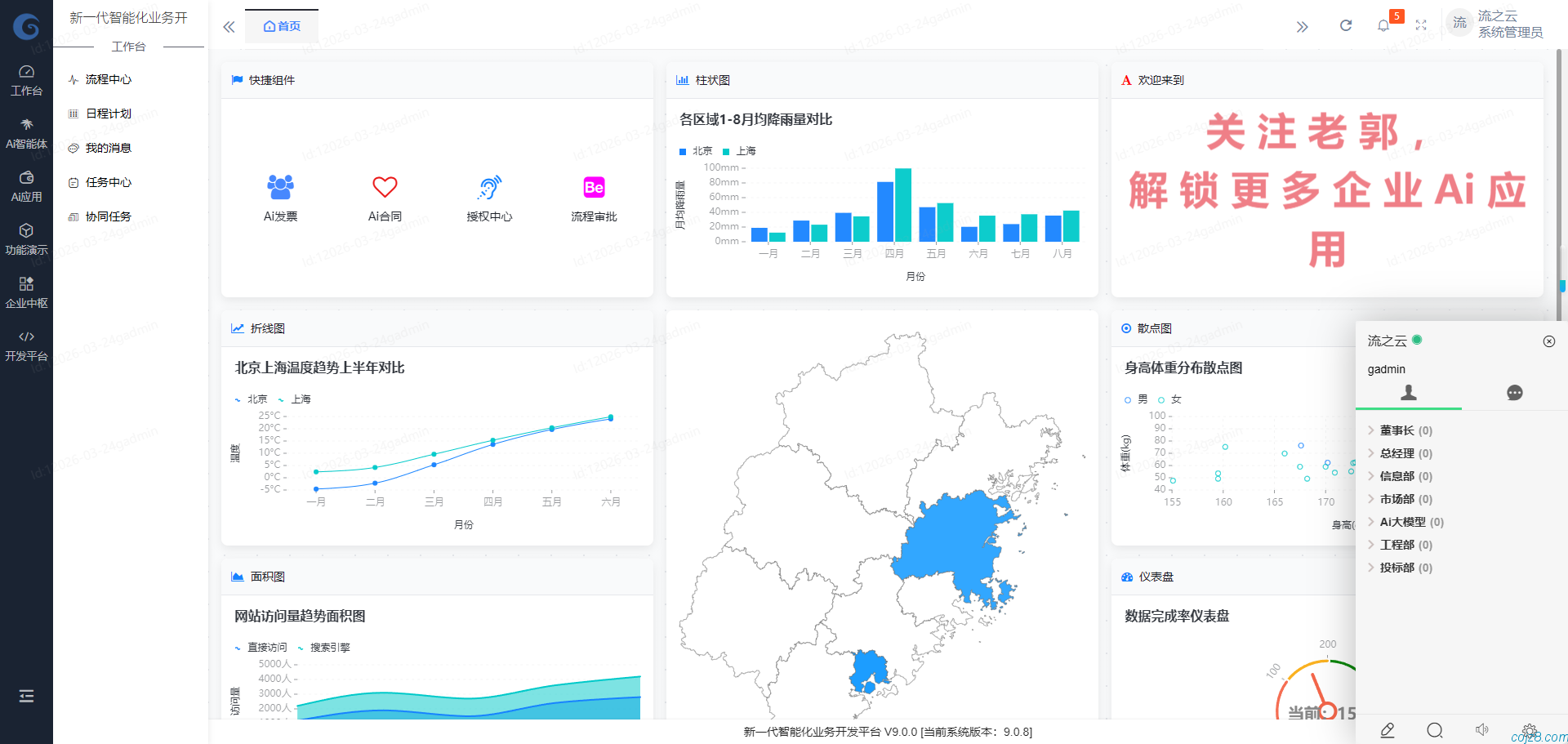Click the 四月 blue bar for 北京
1568x744 pixels.
(884, 212)
